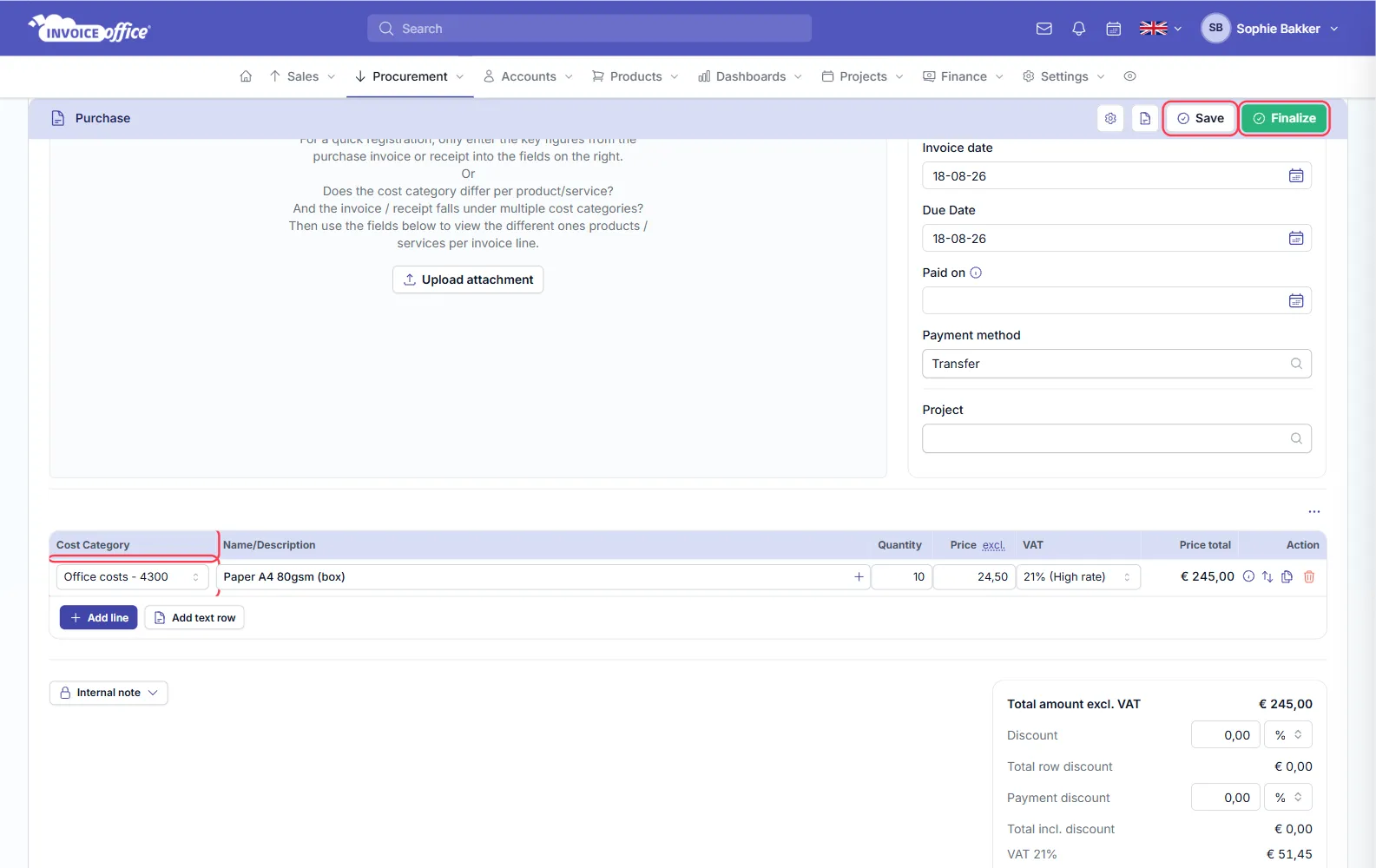
Task: Duplicate the Paper A4 invoice line
Action: 1287,576
